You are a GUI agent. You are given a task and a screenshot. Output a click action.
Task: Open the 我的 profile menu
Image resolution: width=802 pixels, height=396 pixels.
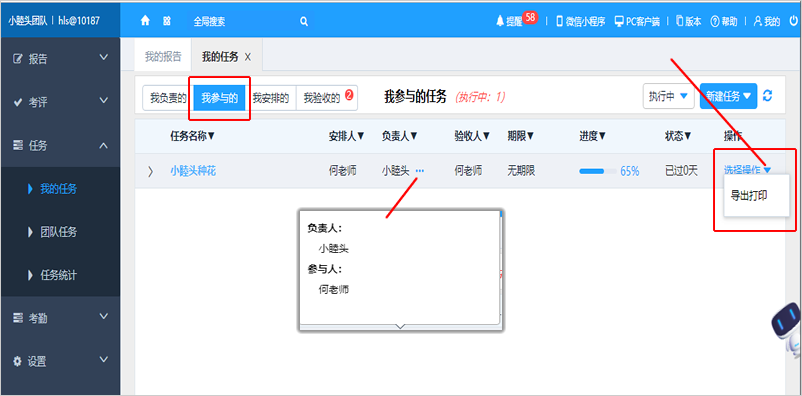pyautogui.click(x=767, y=21)
